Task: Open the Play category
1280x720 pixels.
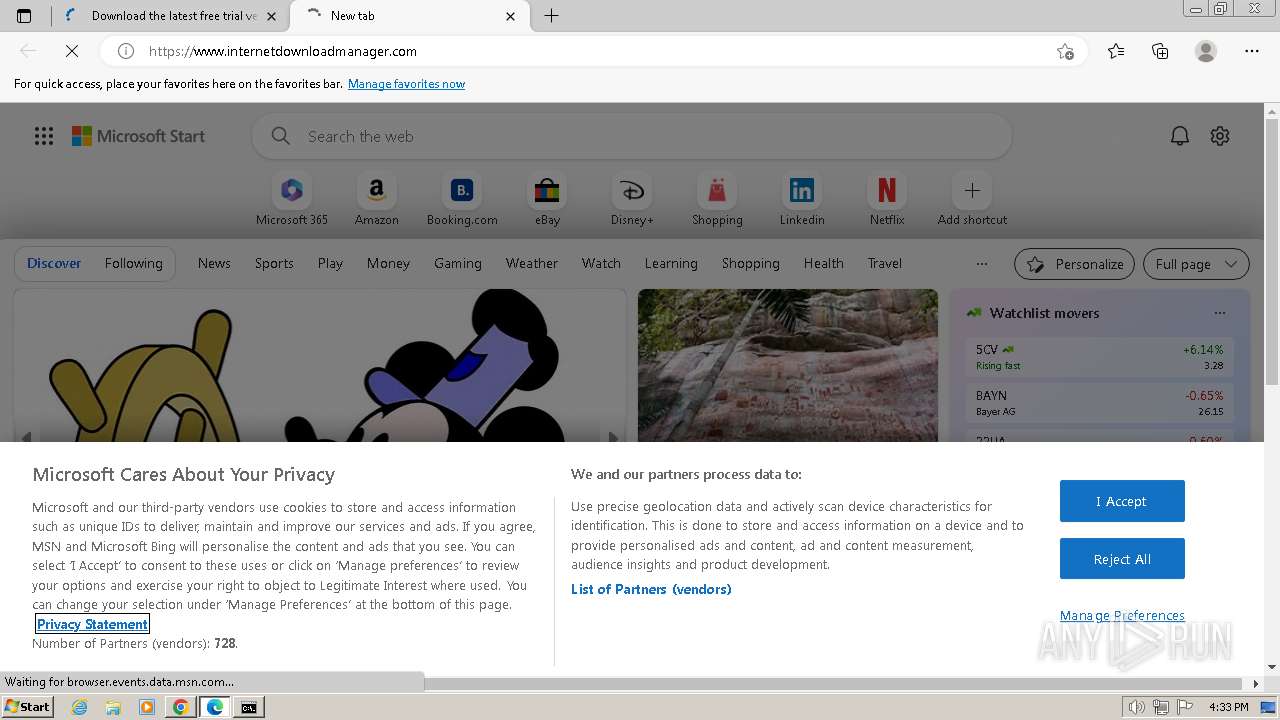Action: 330,263
